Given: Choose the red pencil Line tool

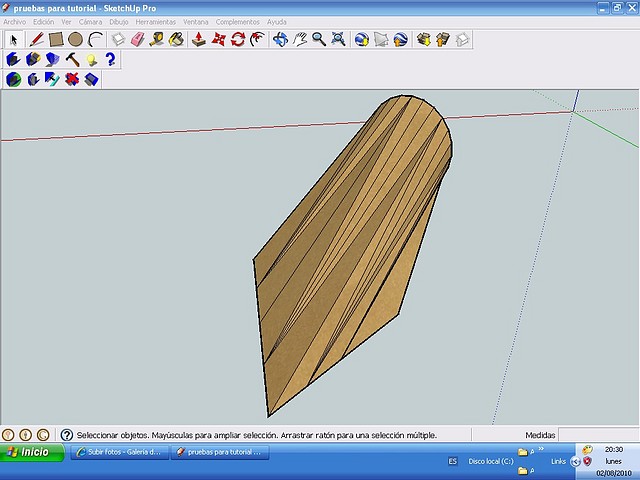Looking at the screenshot, I should (x=36, y=40).
